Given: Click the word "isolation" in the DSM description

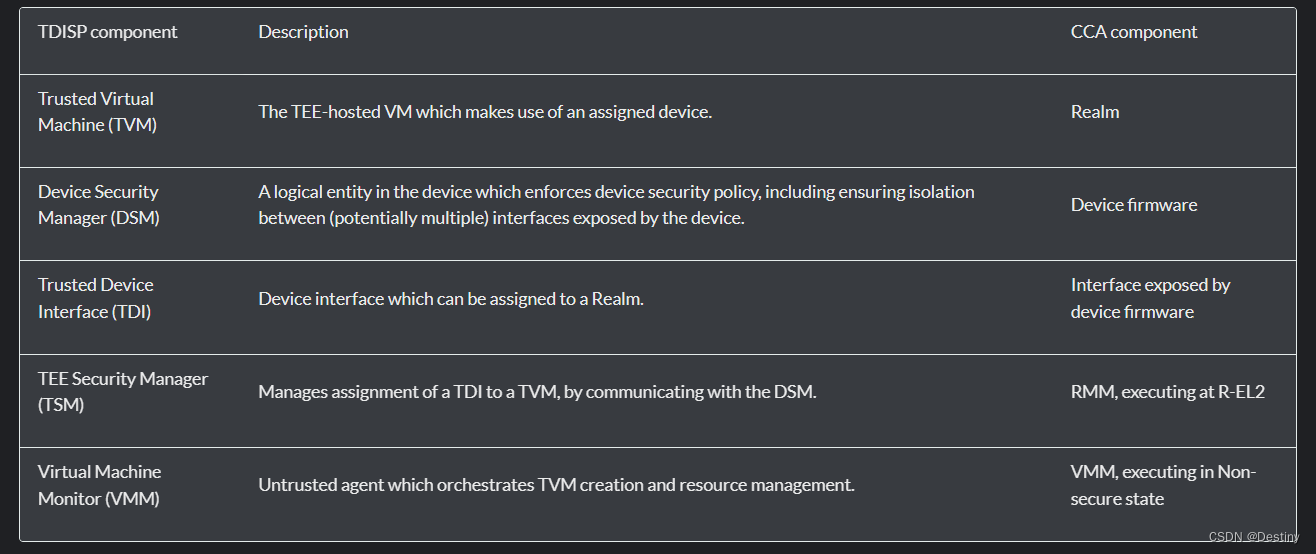Looking at the screenshot, I should coord(939,192).
